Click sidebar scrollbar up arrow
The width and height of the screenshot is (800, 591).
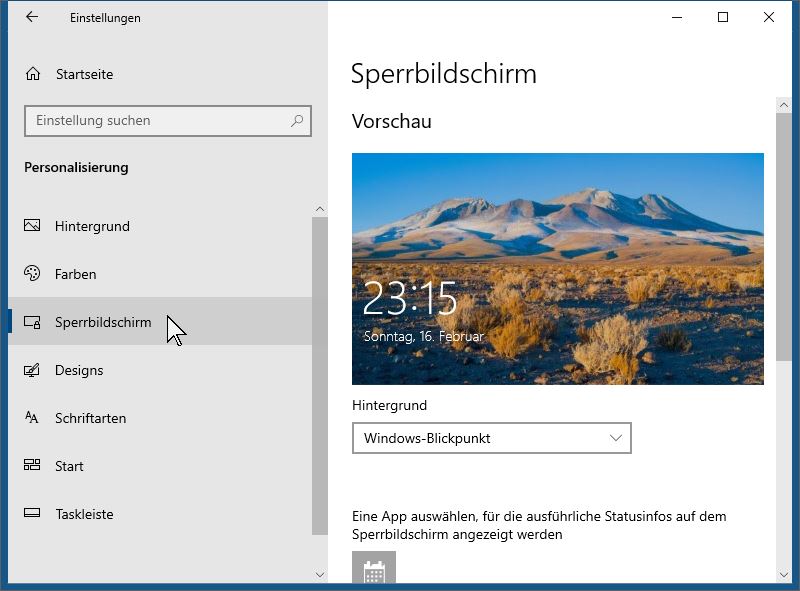[x=320, y=209]
